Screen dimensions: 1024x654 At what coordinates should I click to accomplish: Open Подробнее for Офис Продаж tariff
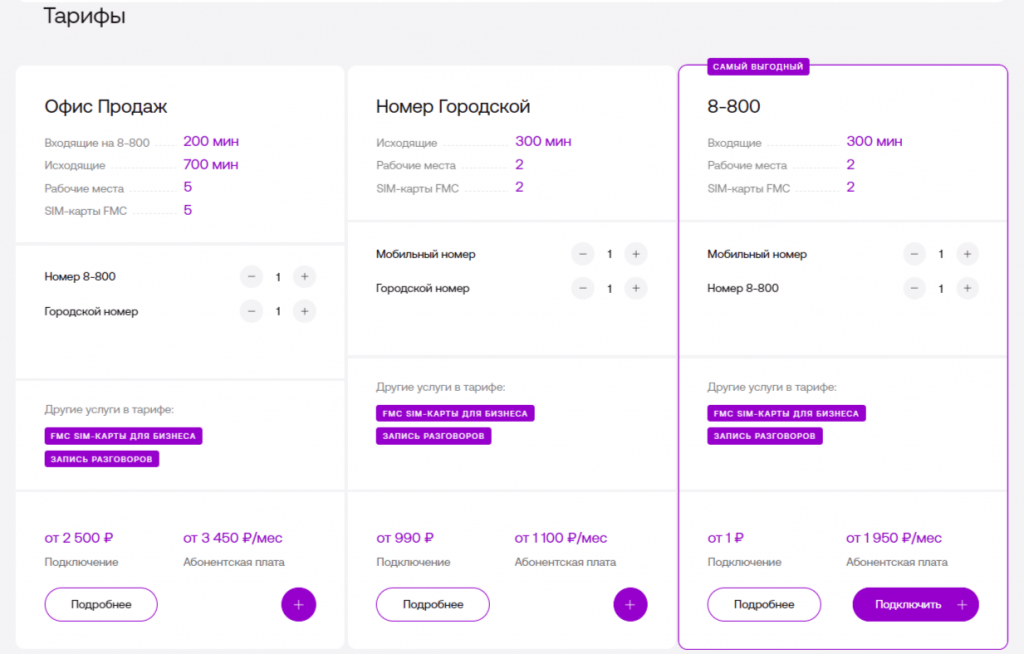(x=101, y=604)
